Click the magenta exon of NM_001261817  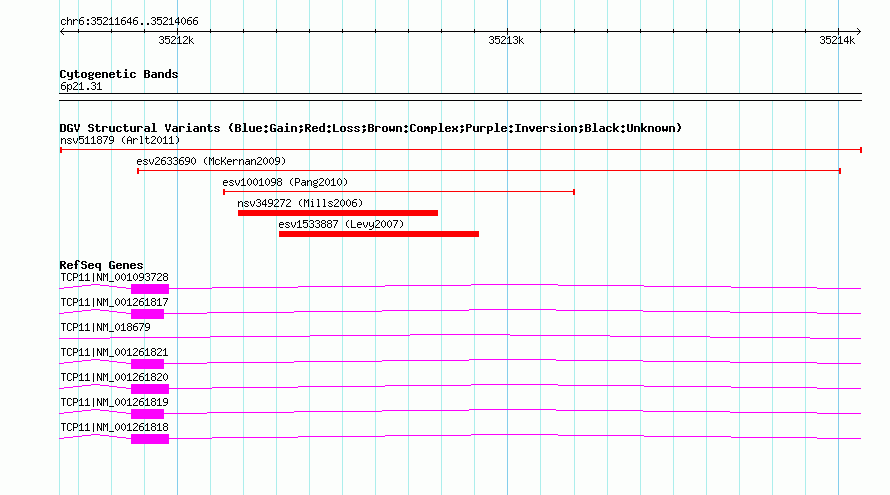coord(148,314)
